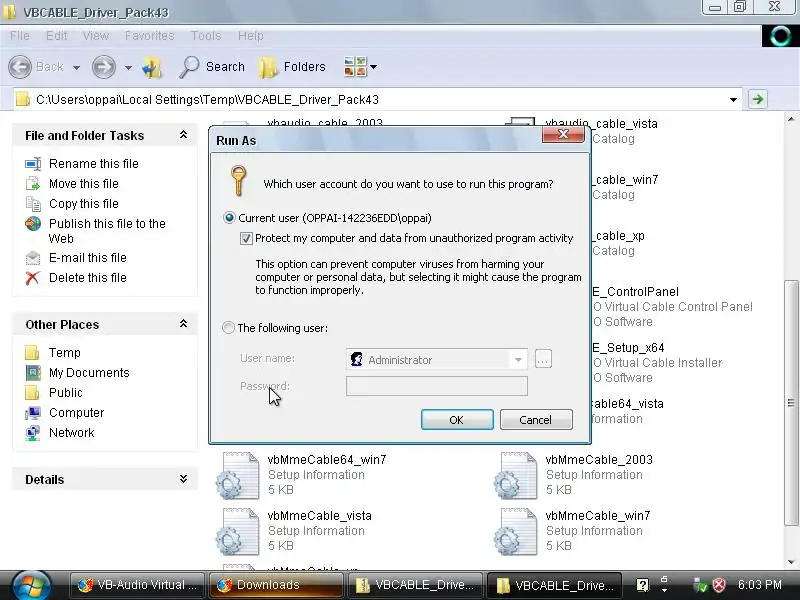Click the Back navigation arrow icon

coord(20,67)
